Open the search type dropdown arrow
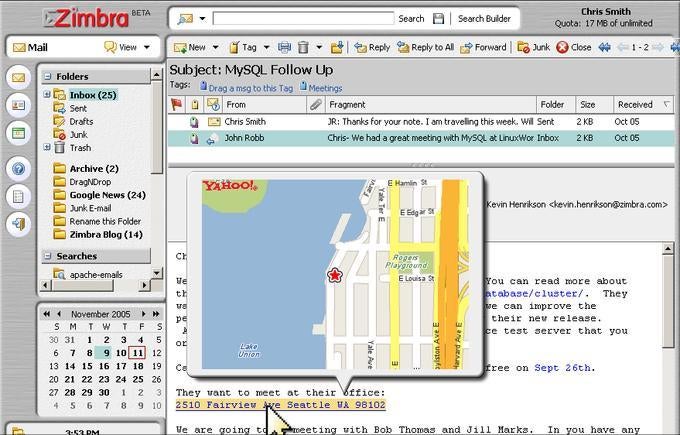This screenshot has width=680, height=435. (202, 19)
